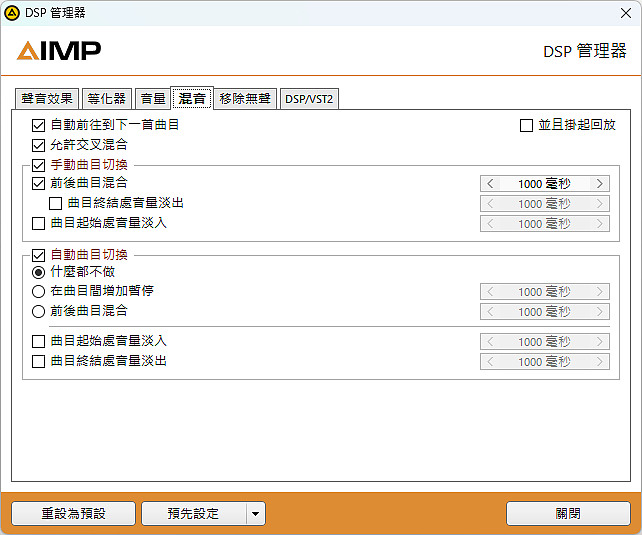Increase manual 曲目起始處音量淡入 duration with right arrow

coord(600,223)
